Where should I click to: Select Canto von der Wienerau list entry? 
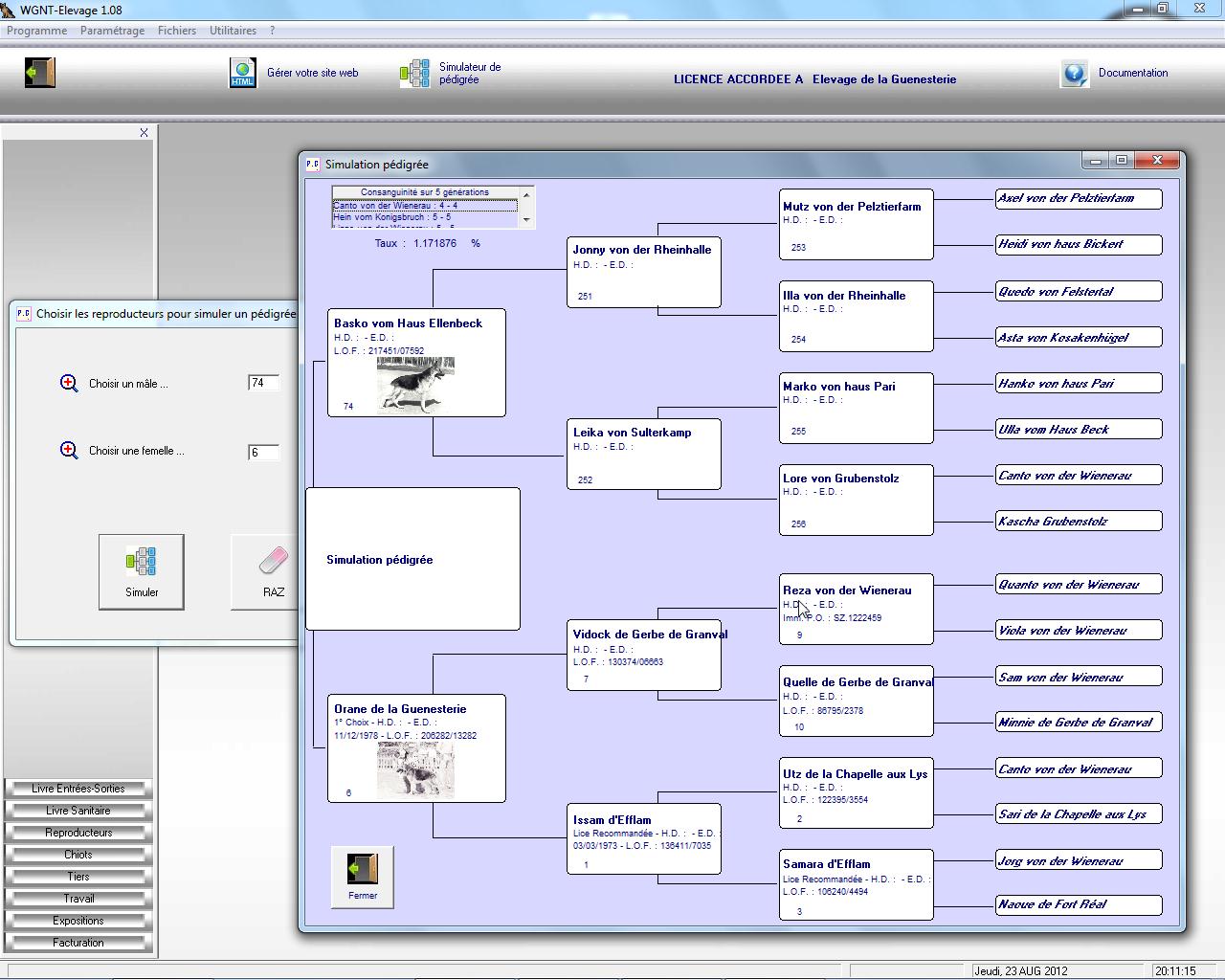(x=424, y=206)
